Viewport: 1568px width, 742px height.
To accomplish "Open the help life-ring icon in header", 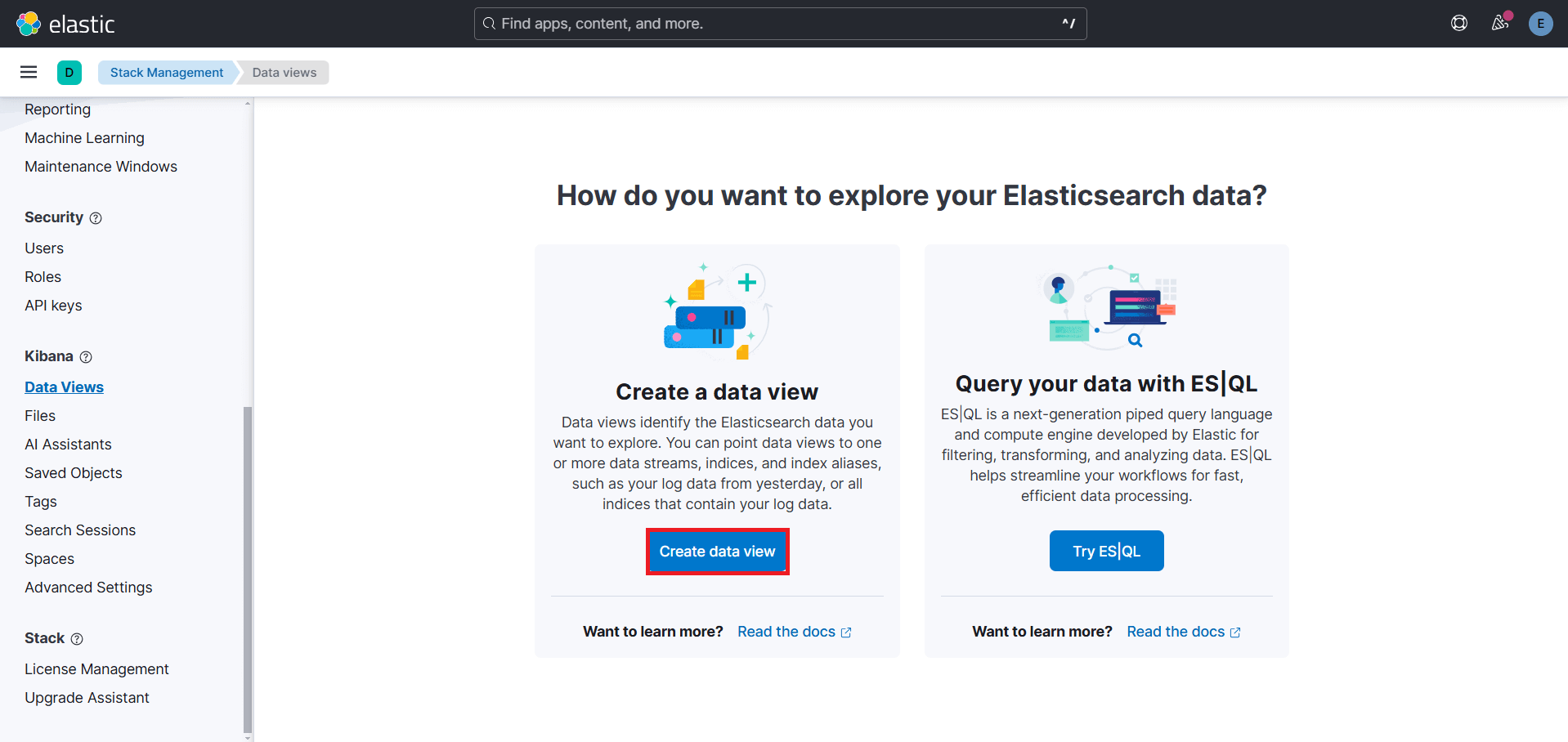I will 1459,24.
